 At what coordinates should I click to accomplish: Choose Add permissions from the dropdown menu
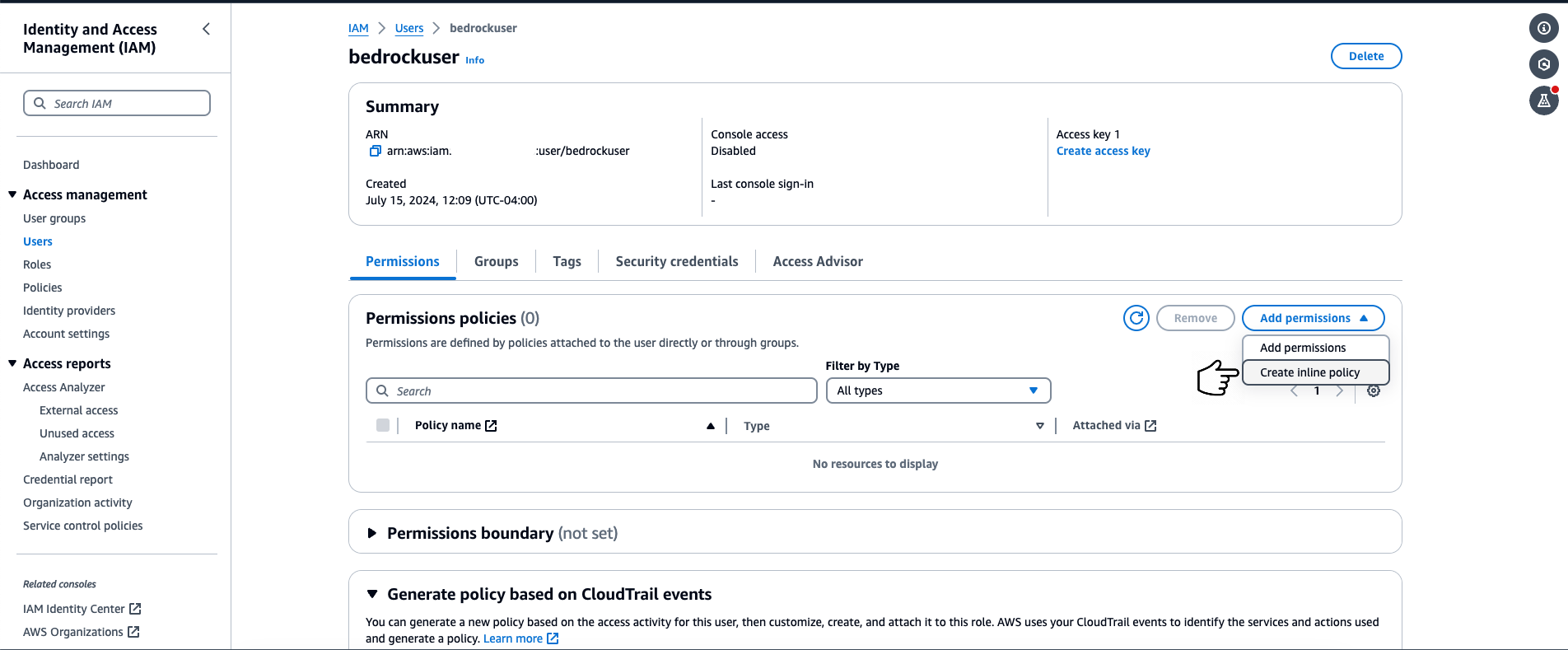click(1315, 348)
